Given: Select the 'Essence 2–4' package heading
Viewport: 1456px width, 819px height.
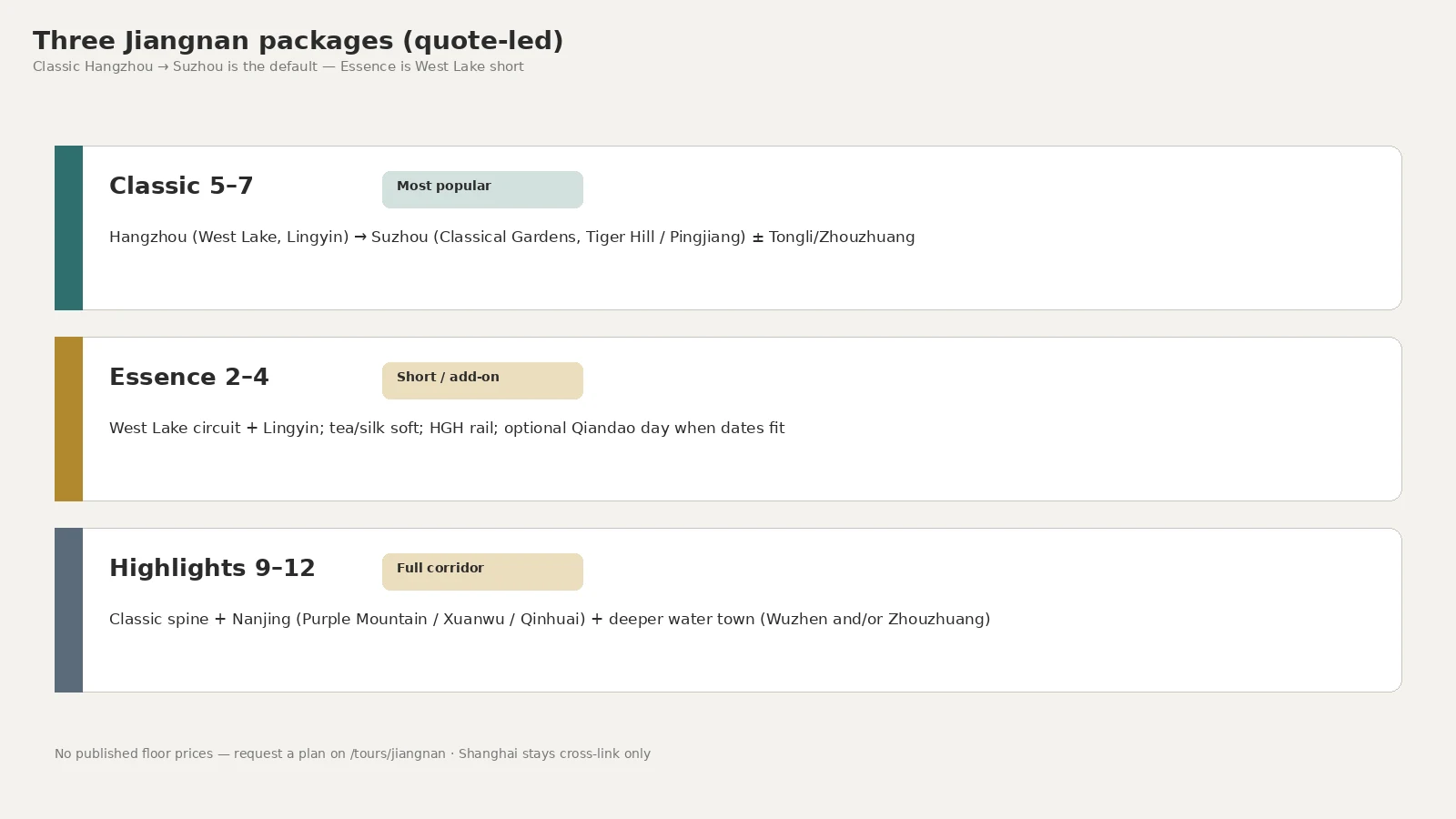Looking at the screenshot, I should pos(189,377).
